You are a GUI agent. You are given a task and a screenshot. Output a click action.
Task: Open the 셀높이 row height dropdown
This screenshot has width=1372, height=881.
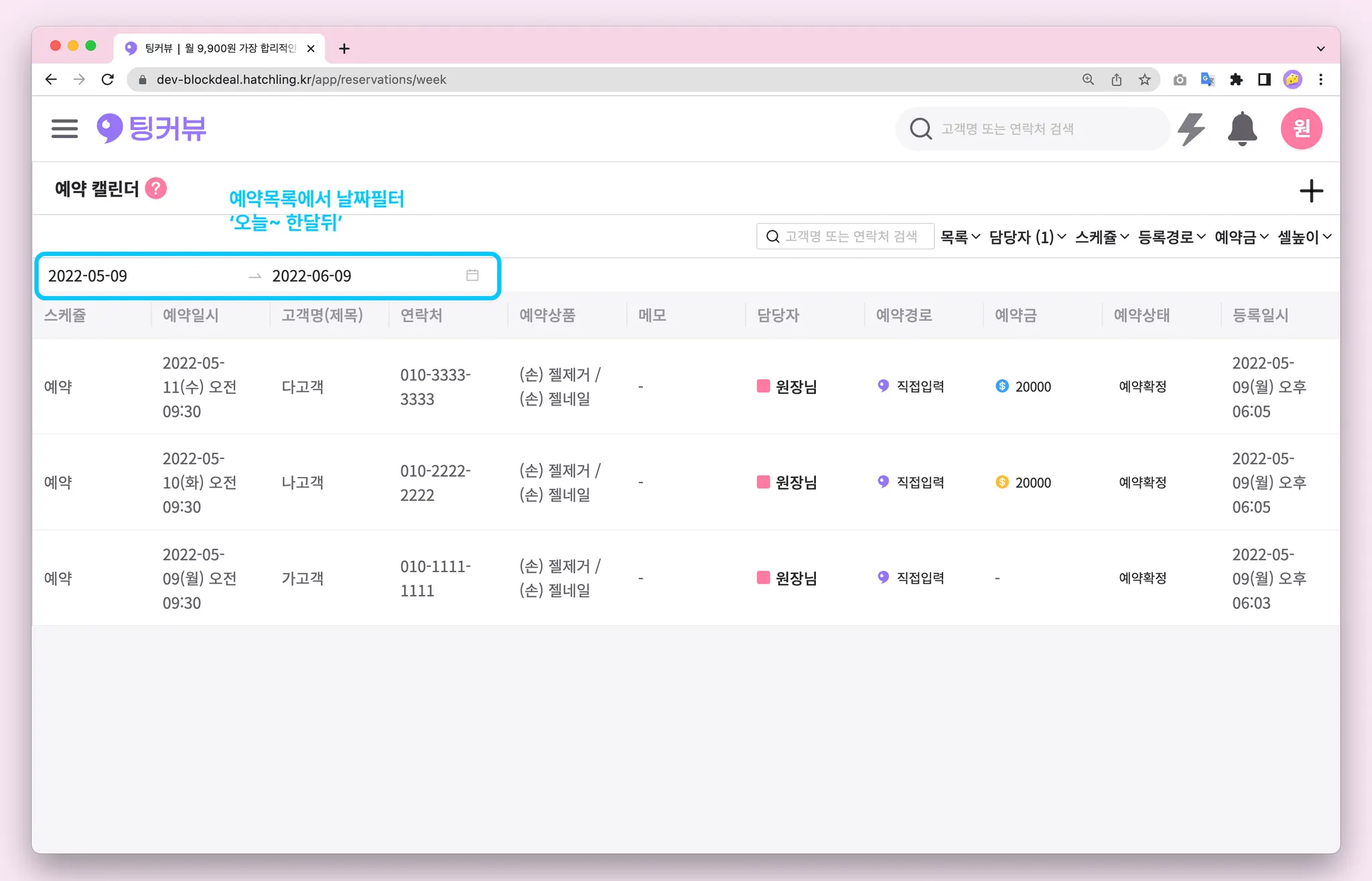[x=1304, y=236]
